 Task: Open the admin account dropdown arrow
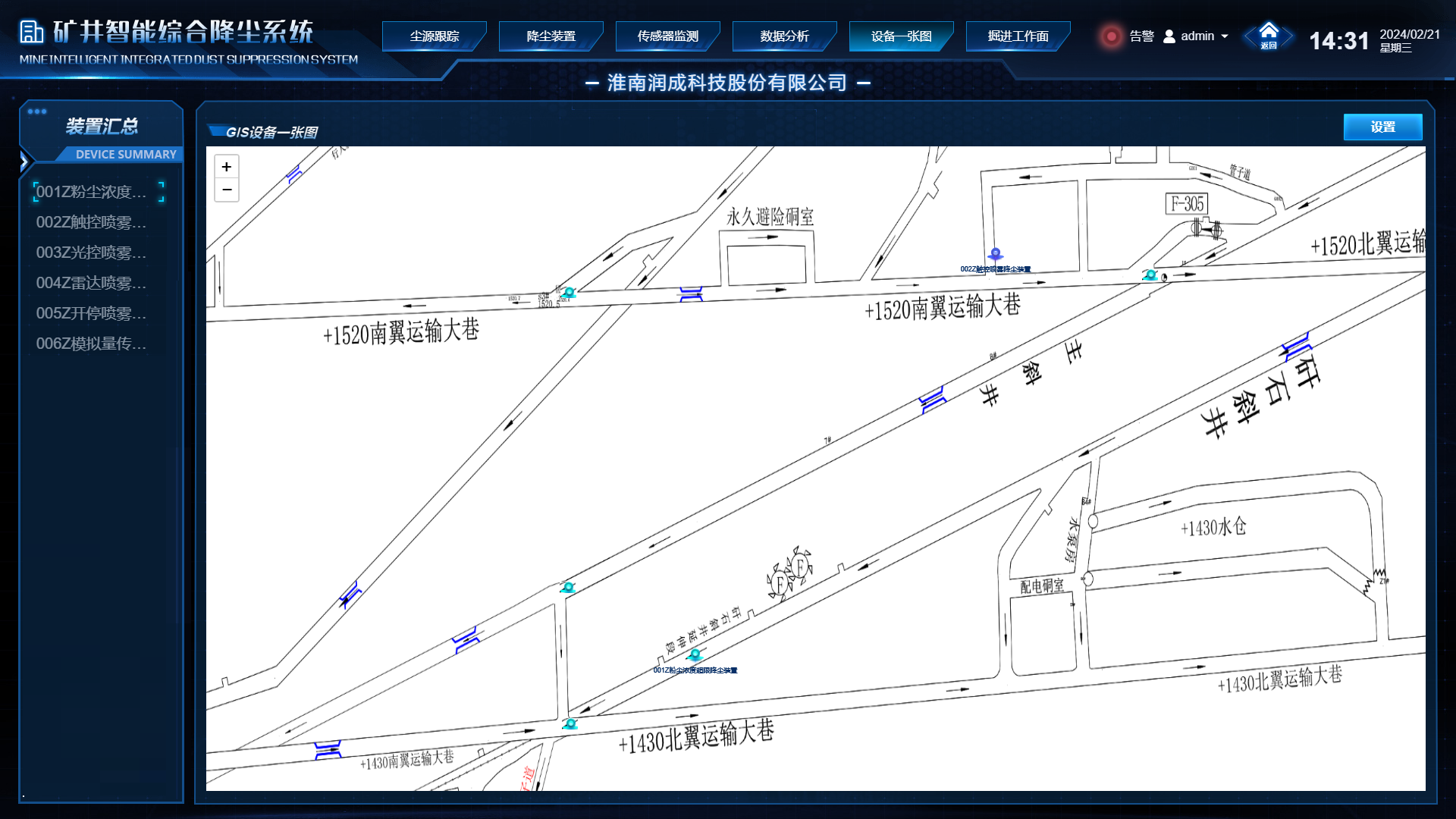(1224, 36)
